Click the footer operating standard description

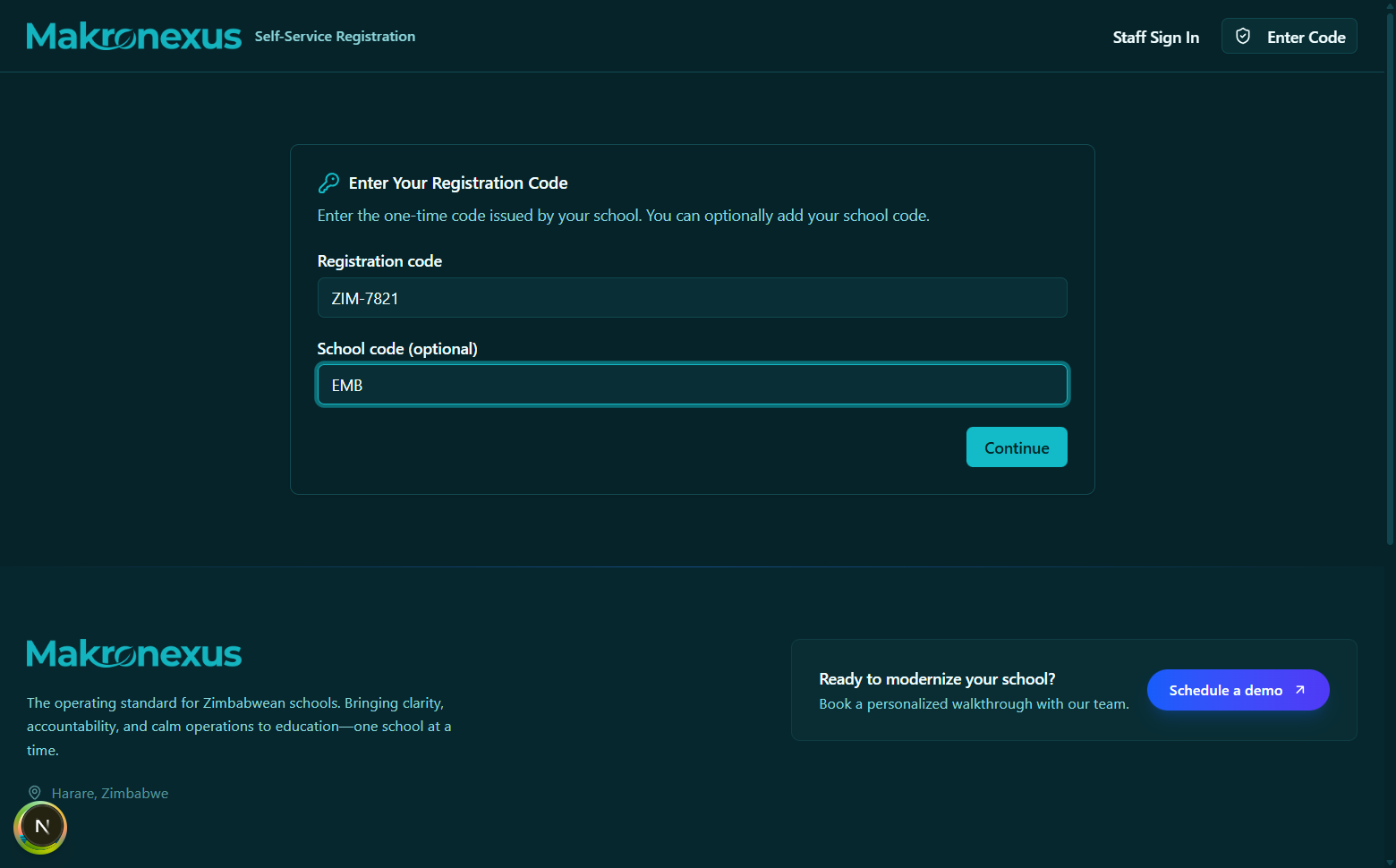point(239,727)
